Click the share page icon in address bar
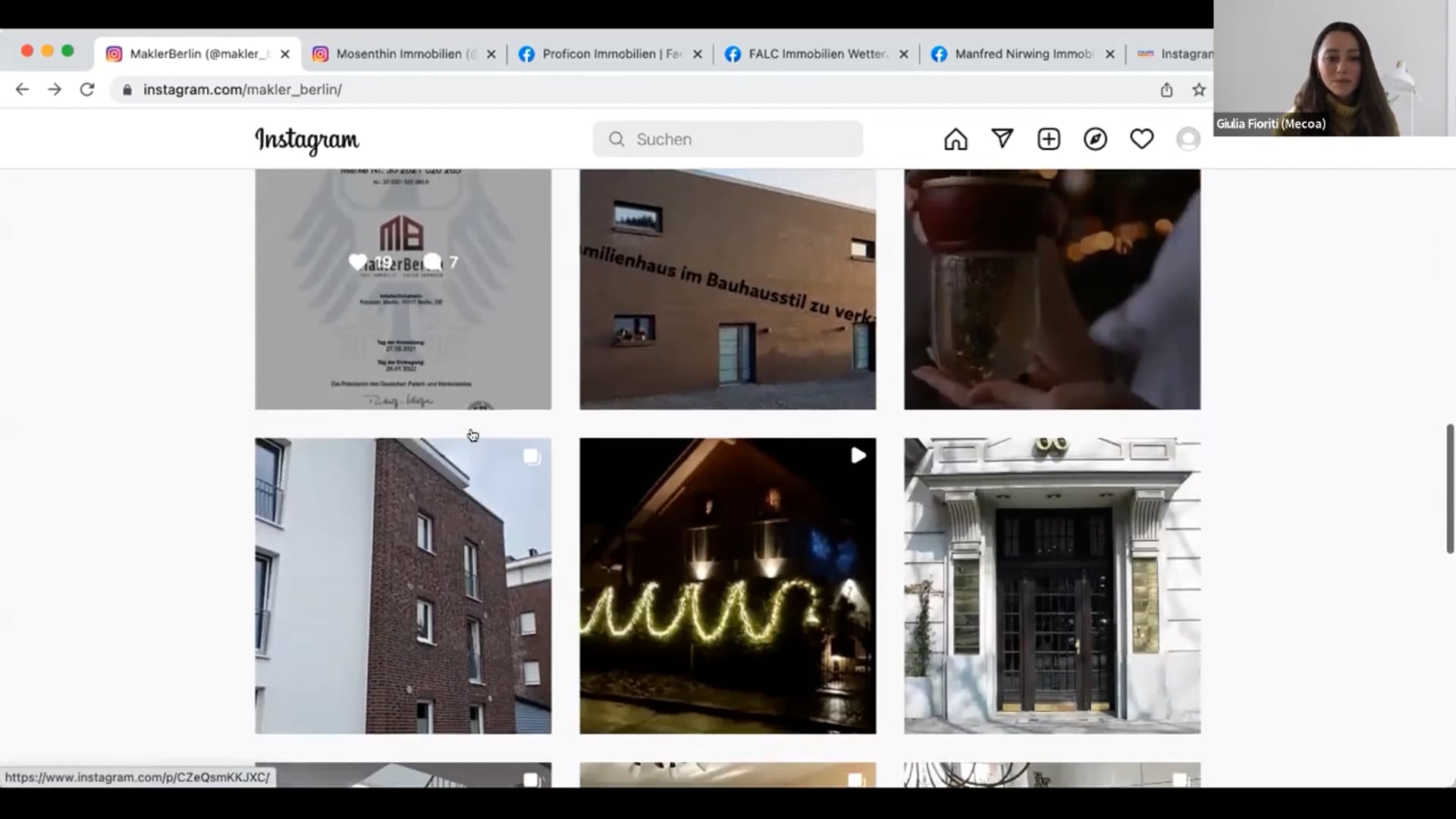The width and height of the screenshot is (1456, 819). click(1166, 89)
